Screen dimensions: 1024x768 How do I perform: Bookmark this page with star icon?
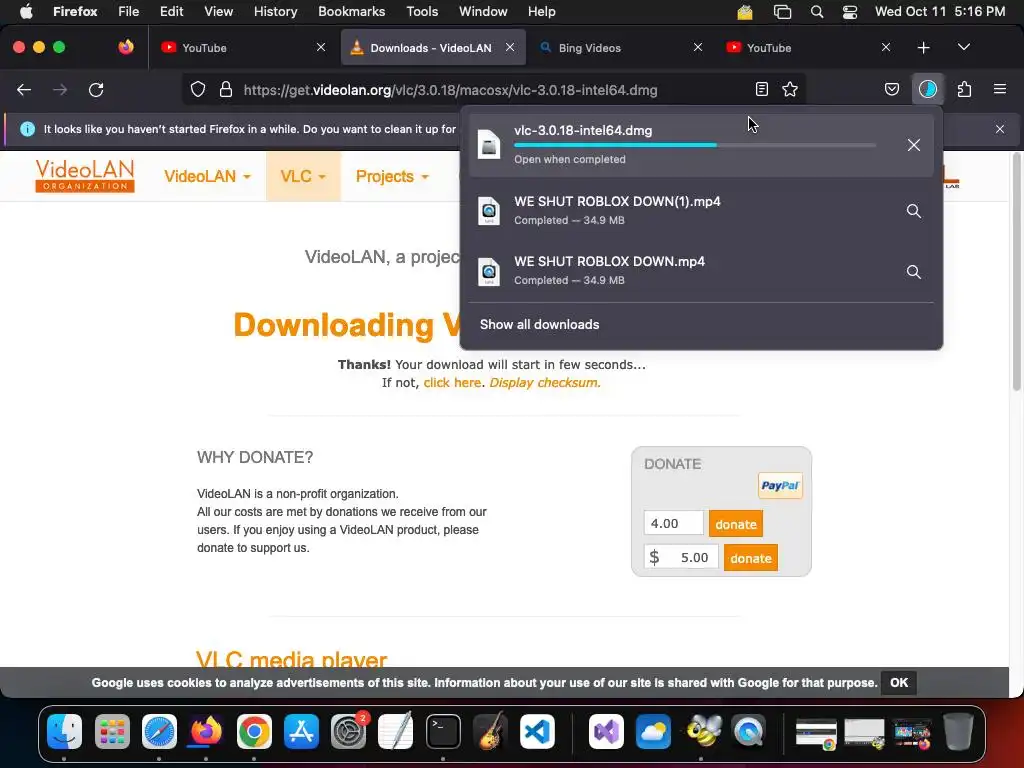pyautogui.click(x=790, y=89)
